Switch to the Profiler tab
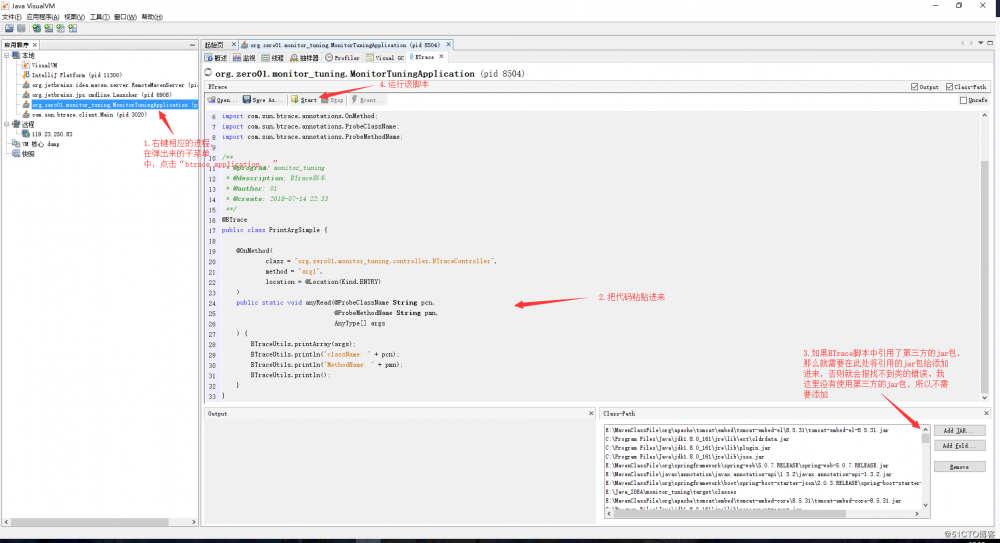1000x543 pixels. point(342,57)
